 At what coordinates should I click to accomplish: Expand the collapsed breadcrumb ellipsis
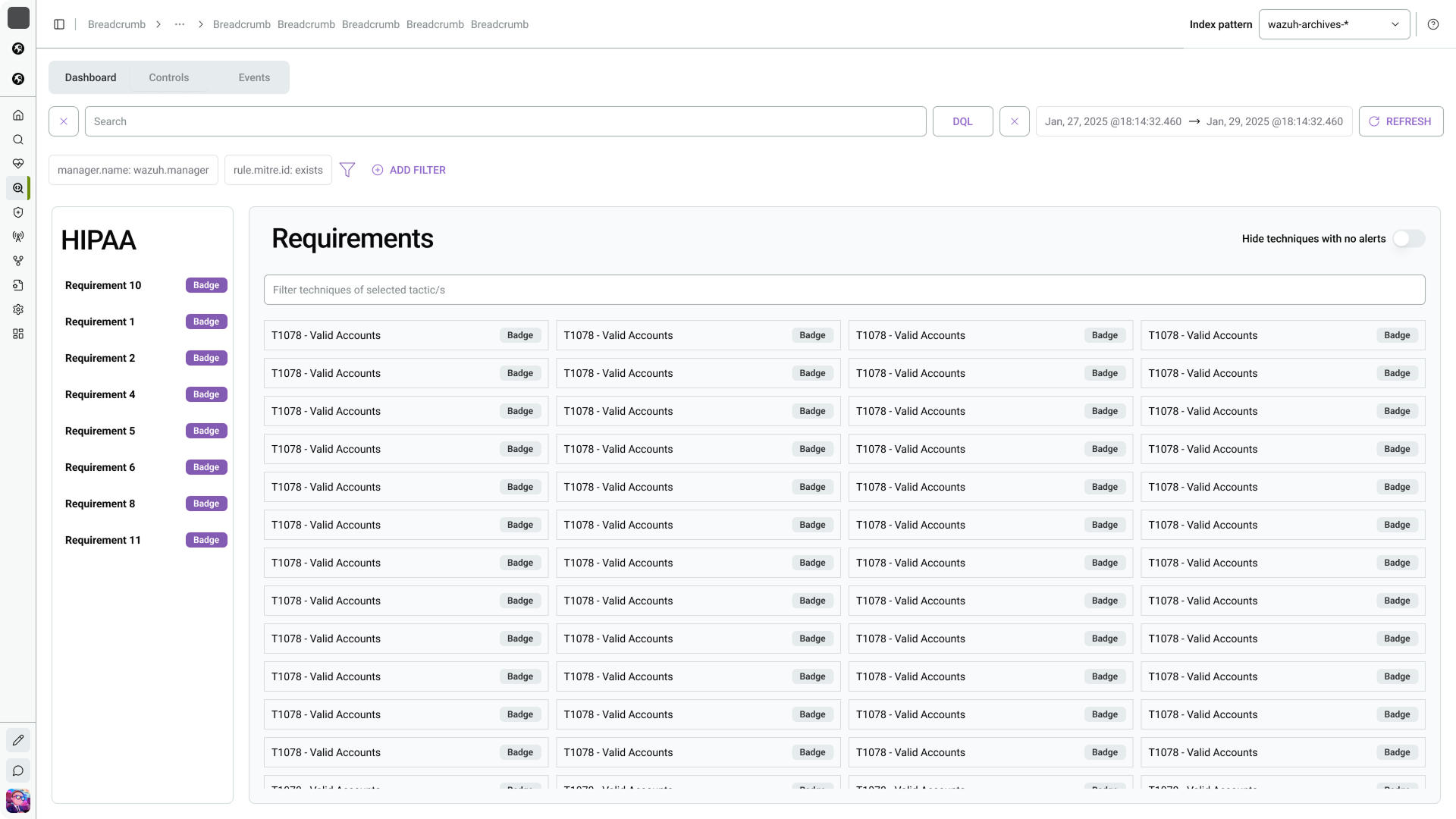pos(180,24)
